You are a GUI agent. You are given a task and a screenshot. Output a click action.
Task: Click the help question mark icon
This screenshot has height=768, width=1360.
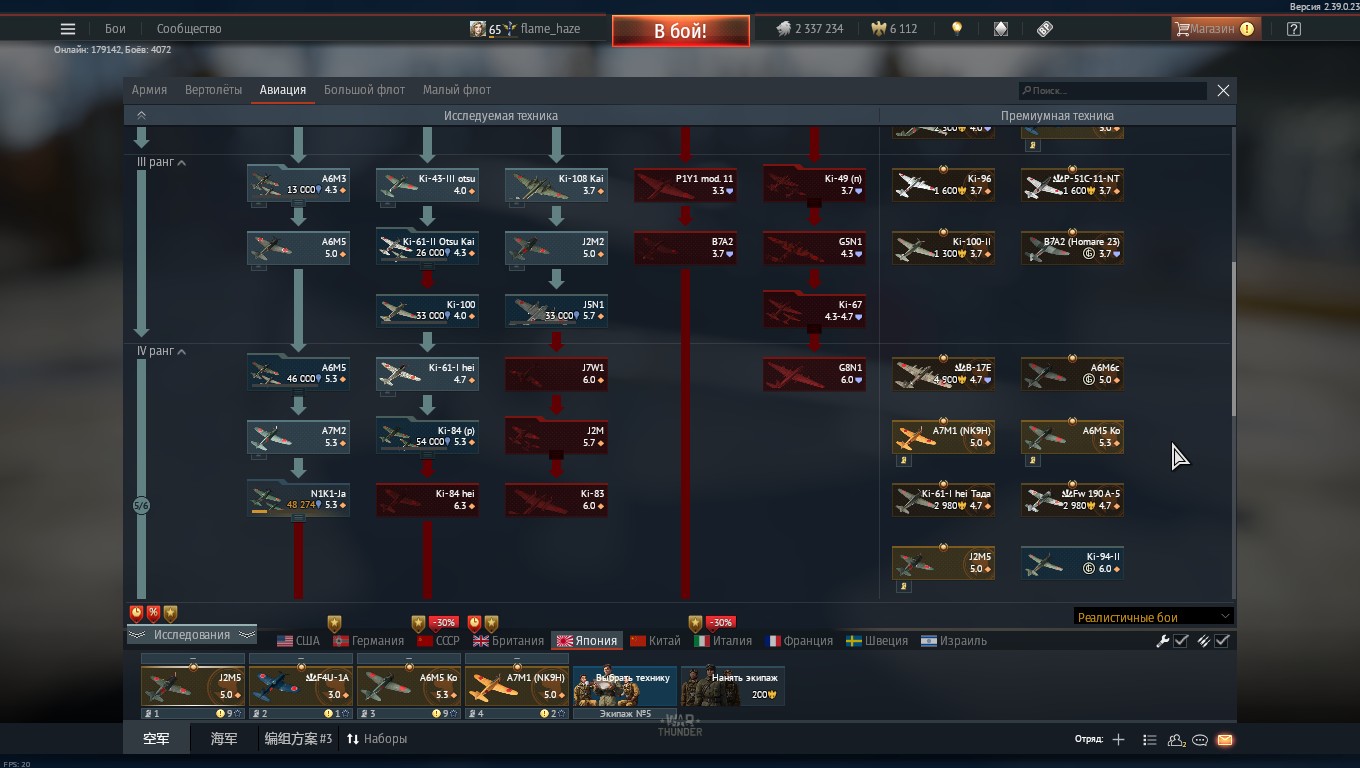(1294, 29)
